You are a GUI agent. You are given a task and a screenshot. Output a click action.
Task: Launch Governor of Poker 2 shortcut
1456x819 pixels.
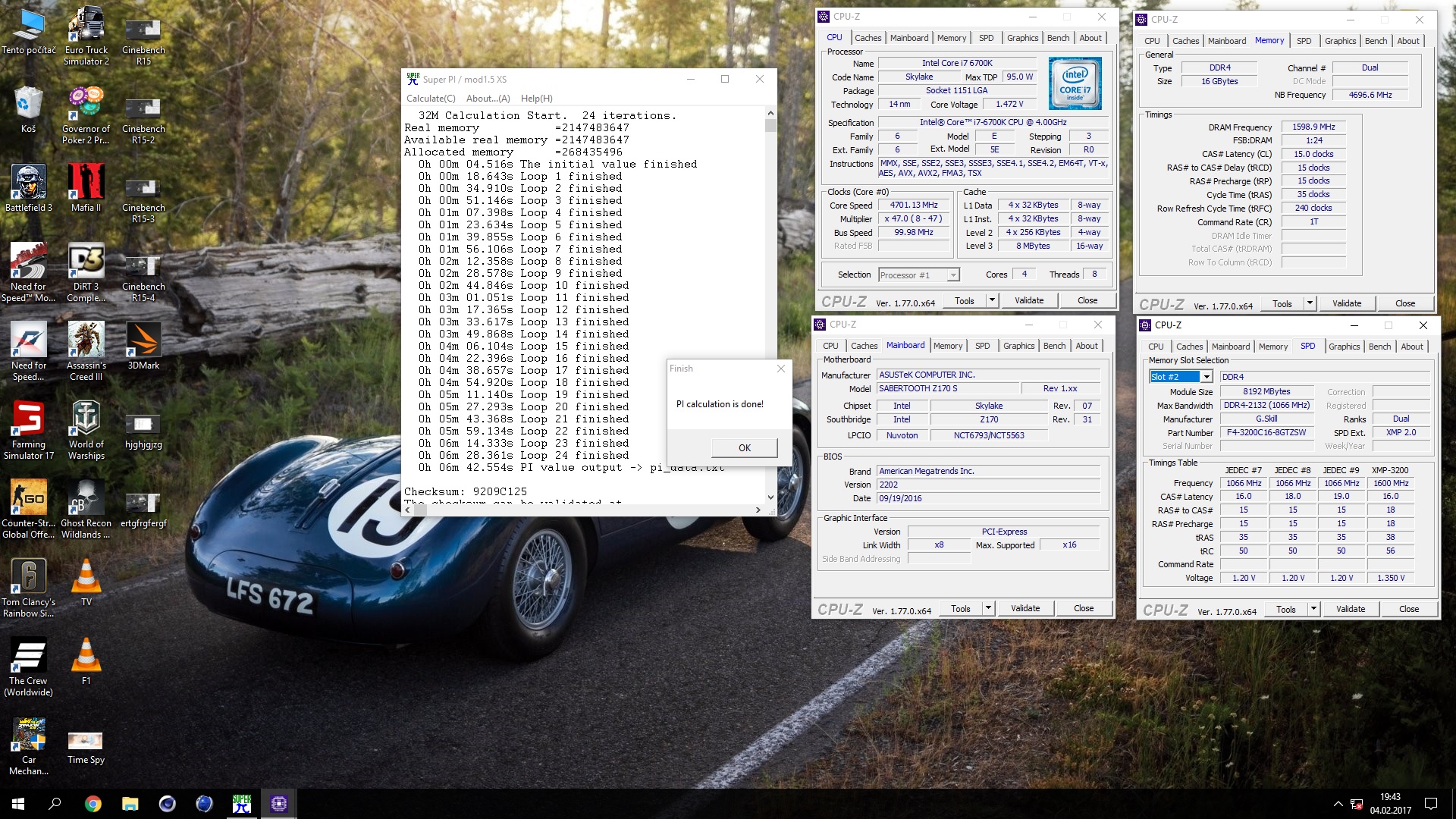click(86, 115)
